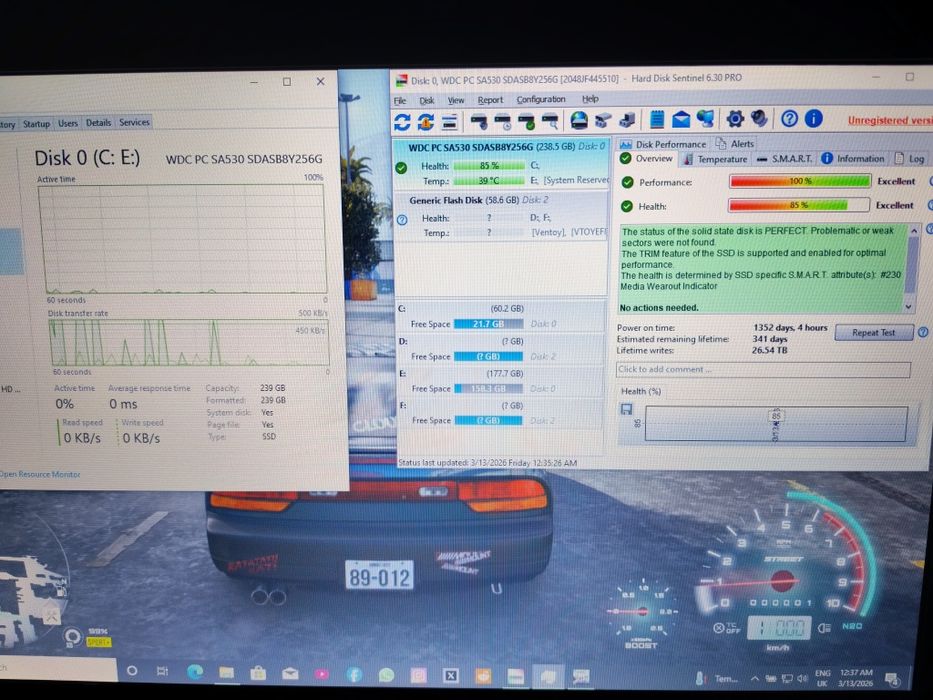
Task: Click the network computers globe icon
Action: 705,119
